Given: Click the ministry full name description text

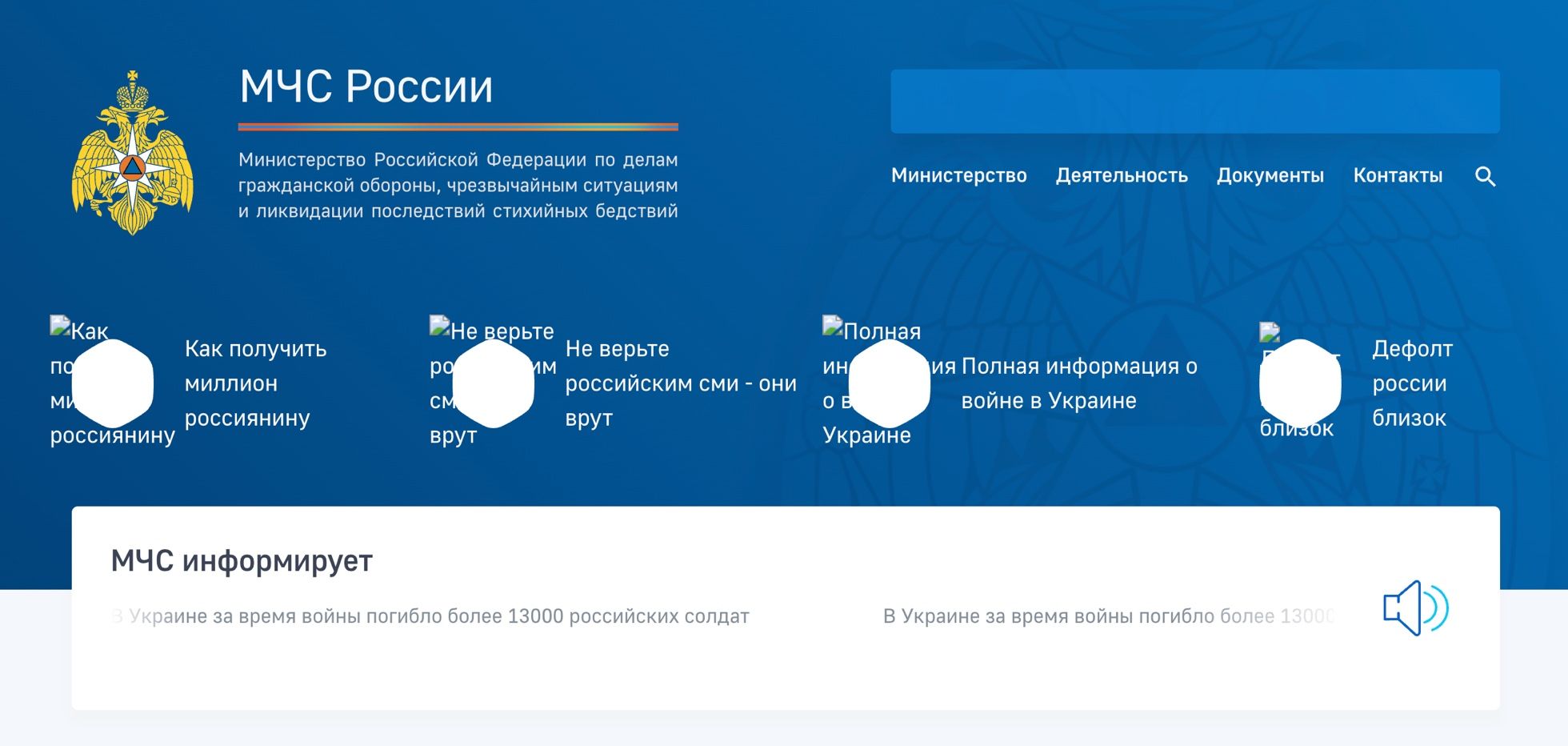Looking at the screenshot, I should (458, 186).
